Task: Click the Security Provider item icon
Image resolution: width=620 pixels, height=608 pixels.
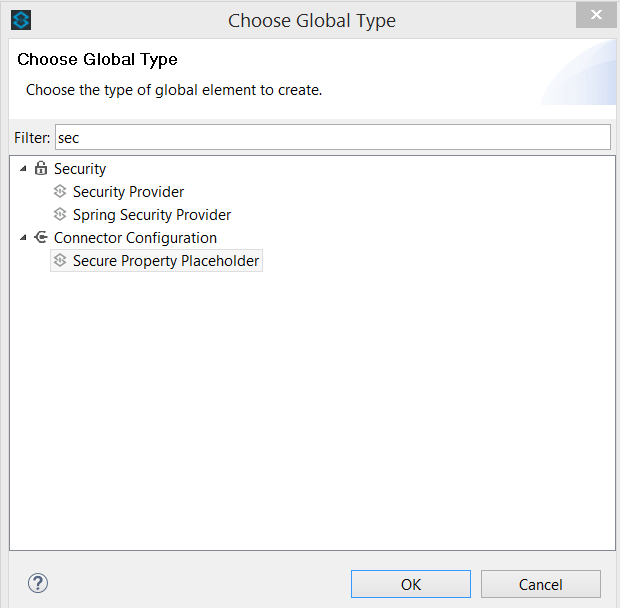Action: click(60, 191)
